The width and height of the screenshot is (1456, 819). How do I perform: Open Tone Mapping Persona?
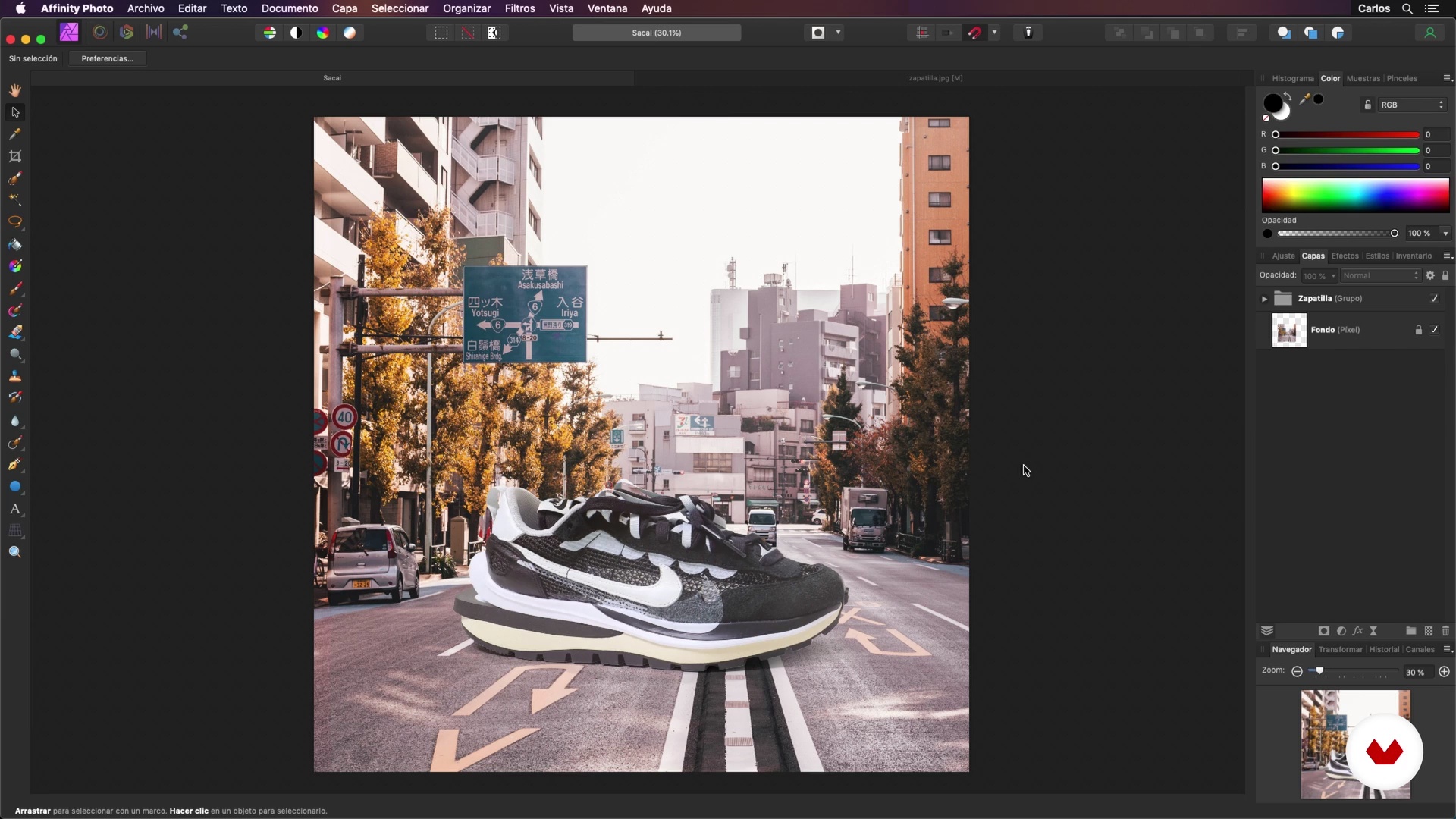pos(154,33)
